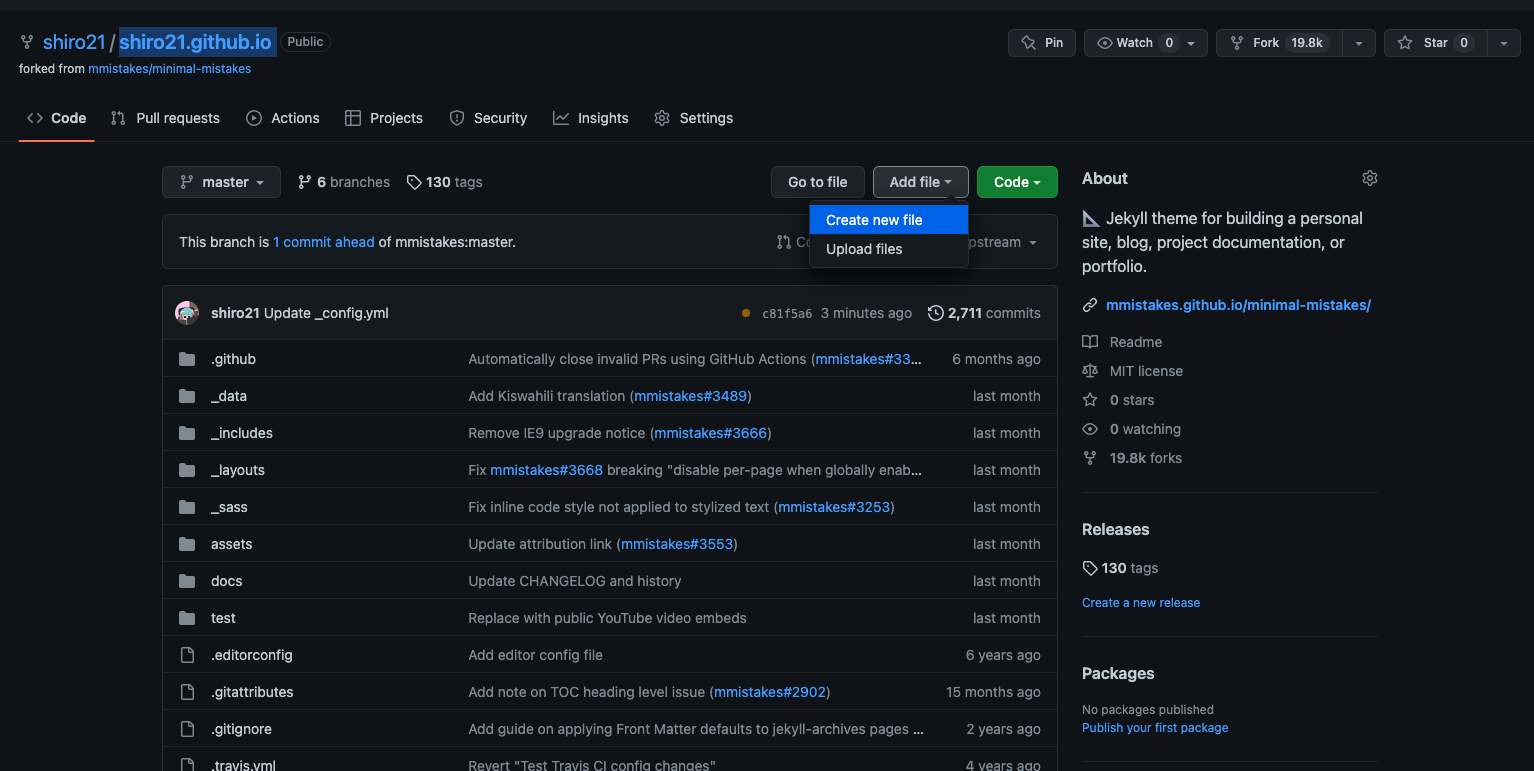Choose Upload files from menu
Screen dimensions: 1534x771
889,249
